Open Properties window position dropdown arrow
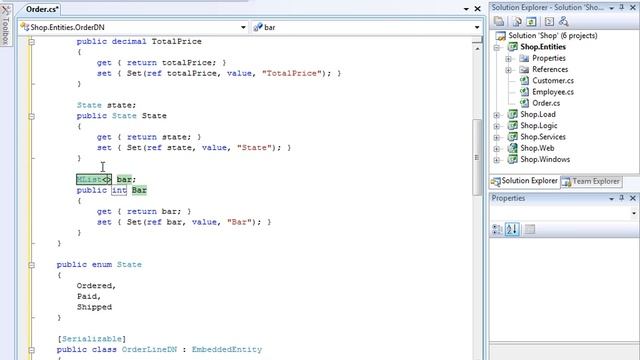 tap(611, 198)
